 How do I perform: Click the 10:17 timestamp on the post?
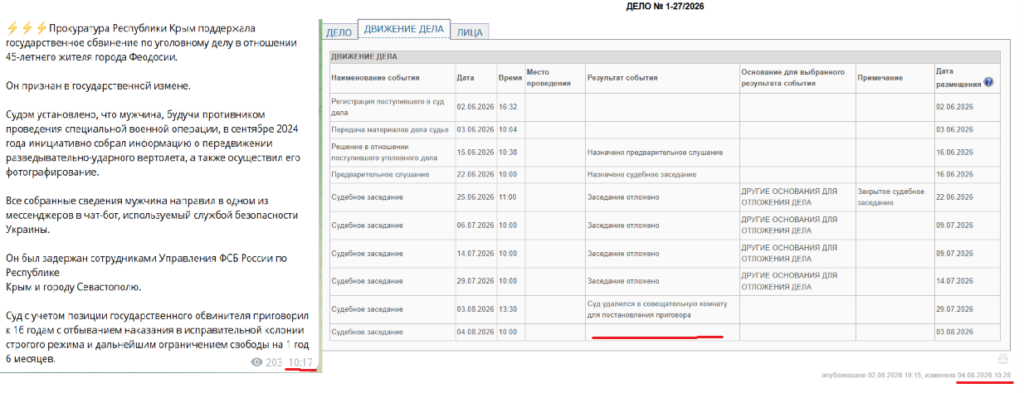[x=300, y=362]
